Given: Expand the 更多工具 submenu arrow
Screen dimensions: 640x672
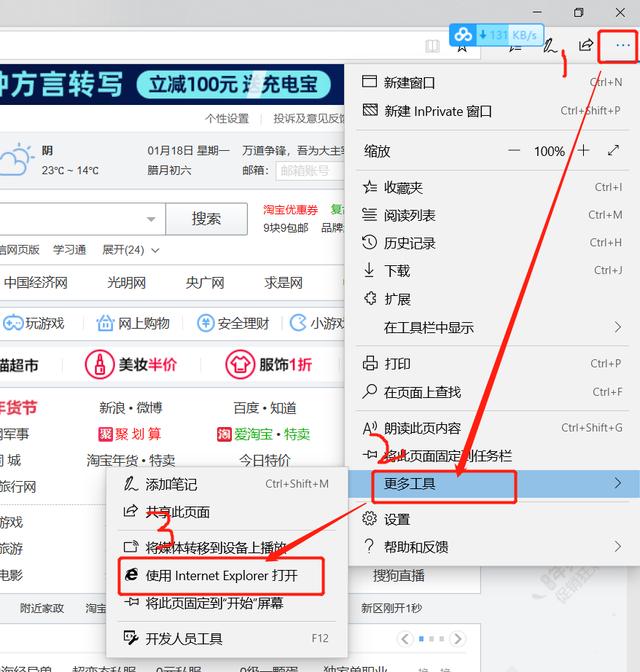Looking at the screenshot, I should [617, 483].
